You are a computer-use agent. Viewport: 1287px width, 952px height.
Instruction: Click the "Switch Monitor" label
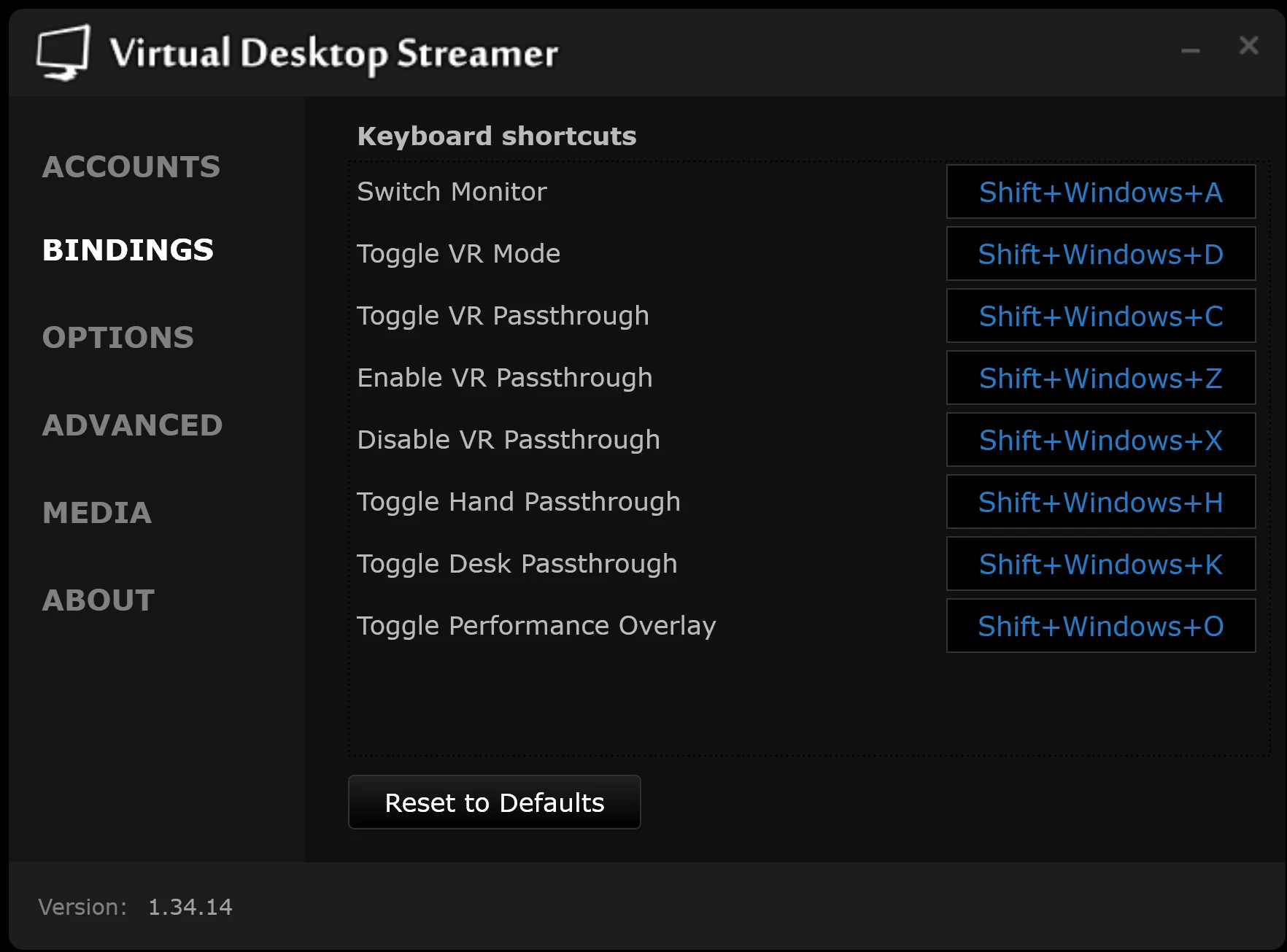tap(452, 192)
